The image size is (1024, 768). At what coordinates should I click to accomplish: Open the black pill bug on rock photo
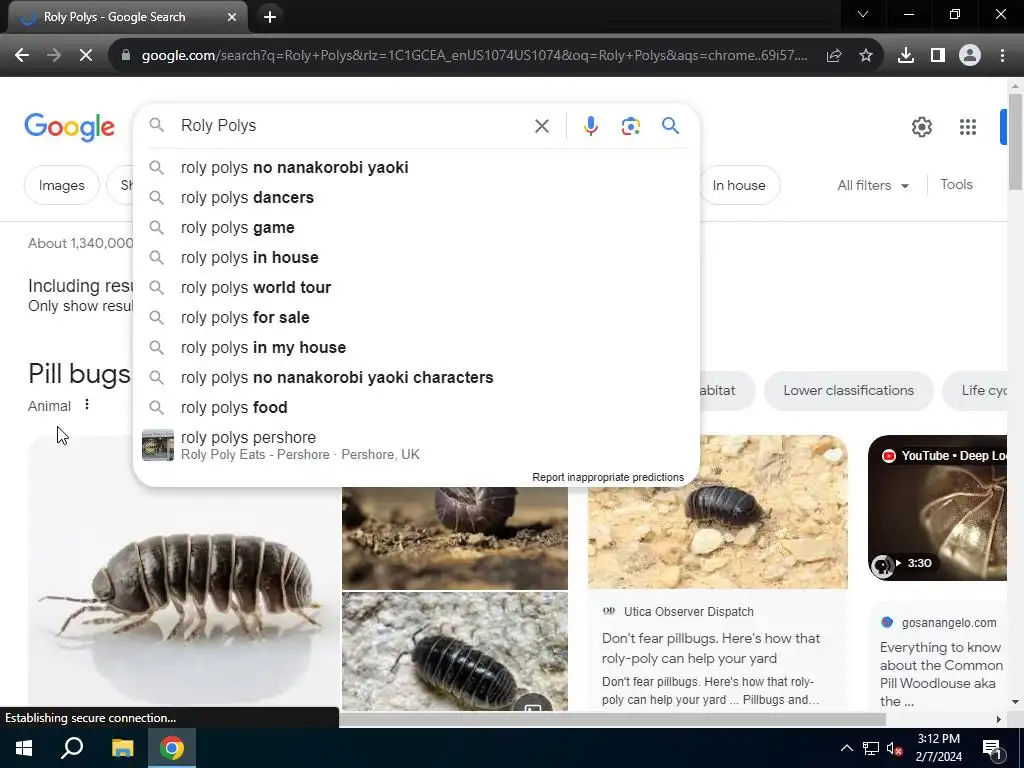[x=455, y=651]
